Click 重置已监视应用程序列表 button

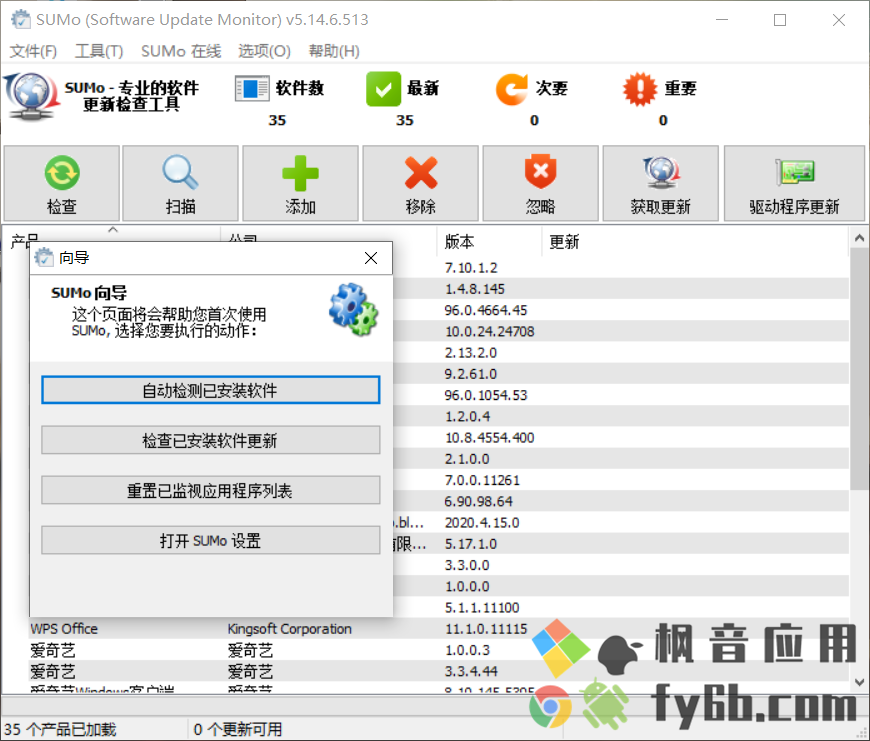tap(211, 490)
